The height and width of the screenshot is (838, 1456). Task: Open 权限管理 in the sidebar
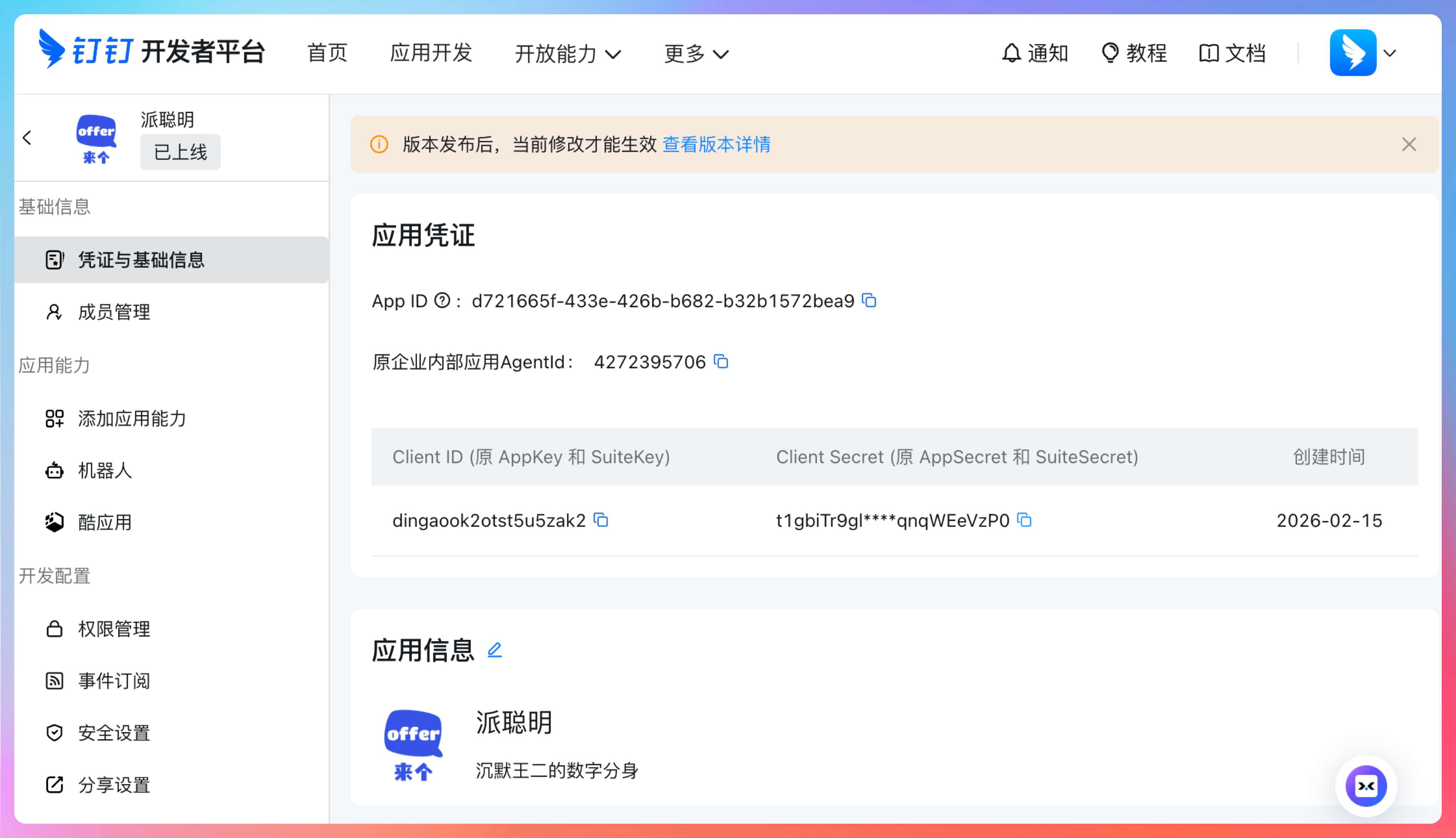[114, 629]
